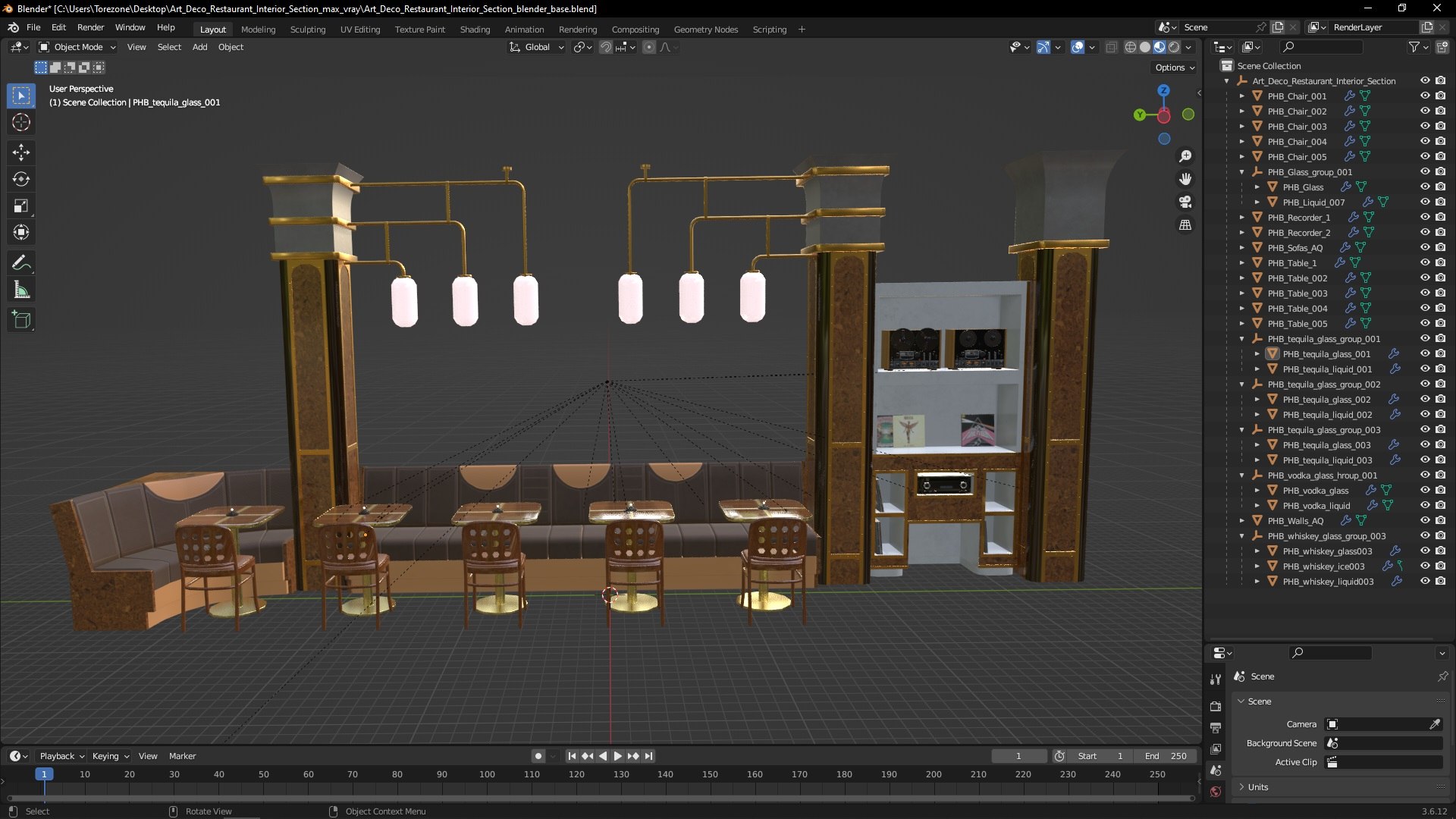
Task: Switch to rendered viewport shading
Action: pos(1174,47)
